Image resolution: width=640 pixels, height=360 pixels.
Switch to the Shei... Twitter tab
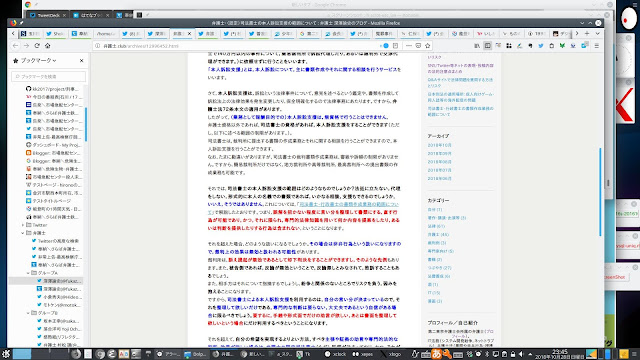tap(55, 33)
